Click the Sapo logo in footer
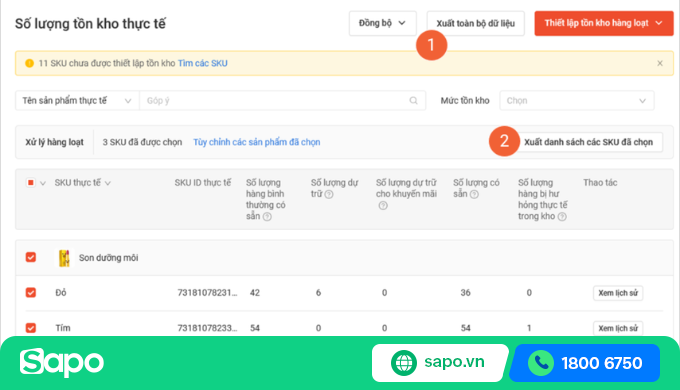This screenshot has width=680, height=390. pos(62,363)
